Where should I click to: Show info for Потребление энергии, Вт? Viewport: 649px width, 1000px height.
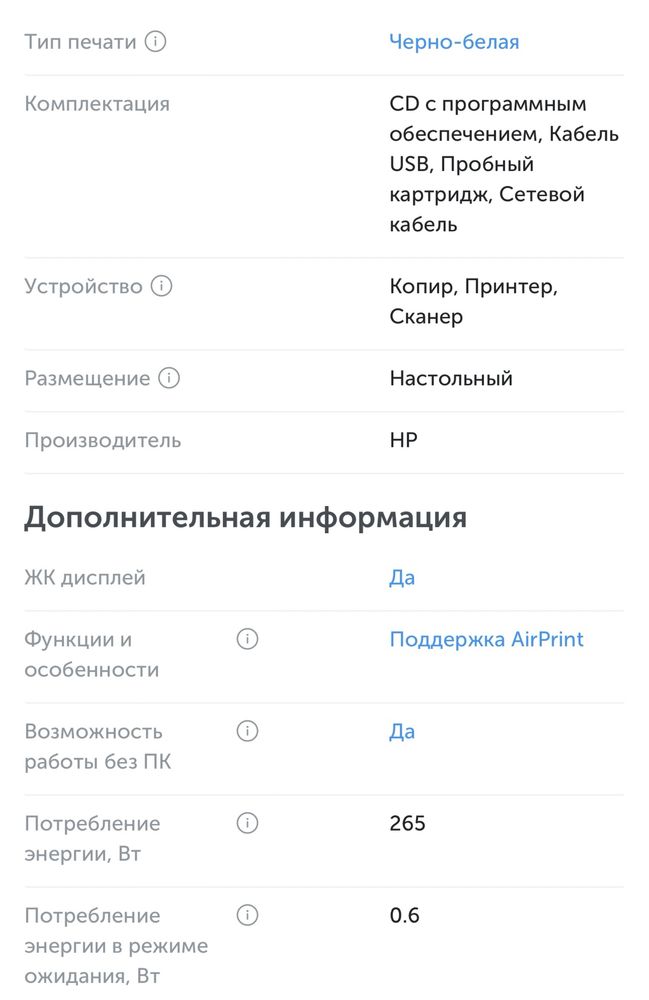click(247, 823)
